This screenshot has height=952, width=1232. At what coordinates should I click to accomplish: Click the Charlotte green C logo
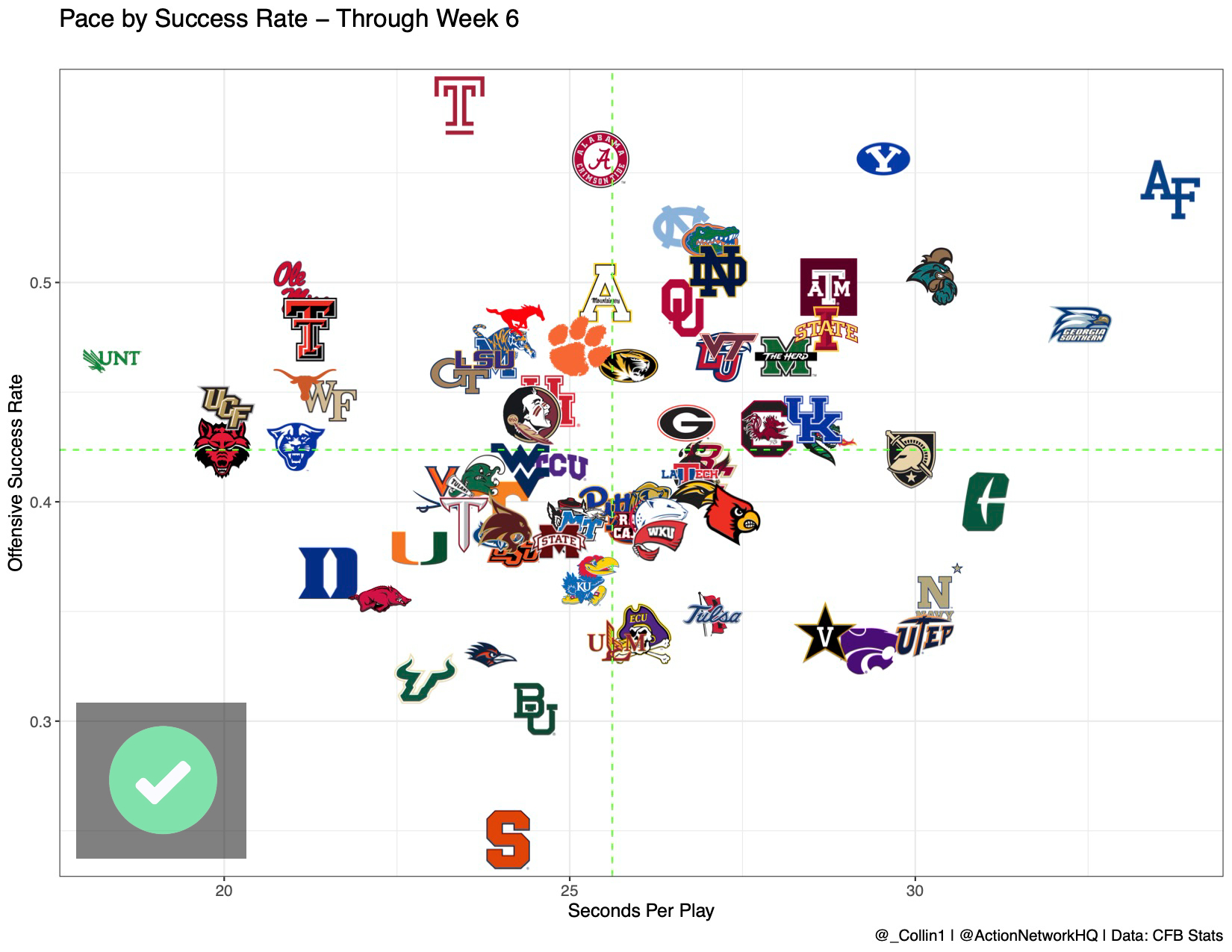pos(986,502)
